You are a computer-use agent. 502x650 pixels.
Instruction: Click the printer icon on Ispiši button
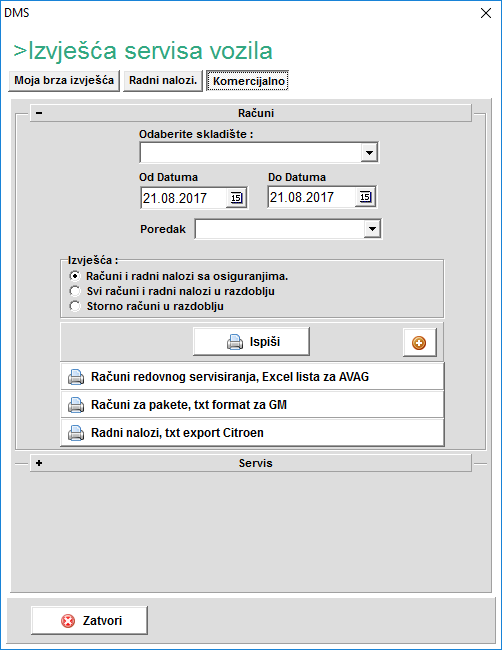[235, 342]
